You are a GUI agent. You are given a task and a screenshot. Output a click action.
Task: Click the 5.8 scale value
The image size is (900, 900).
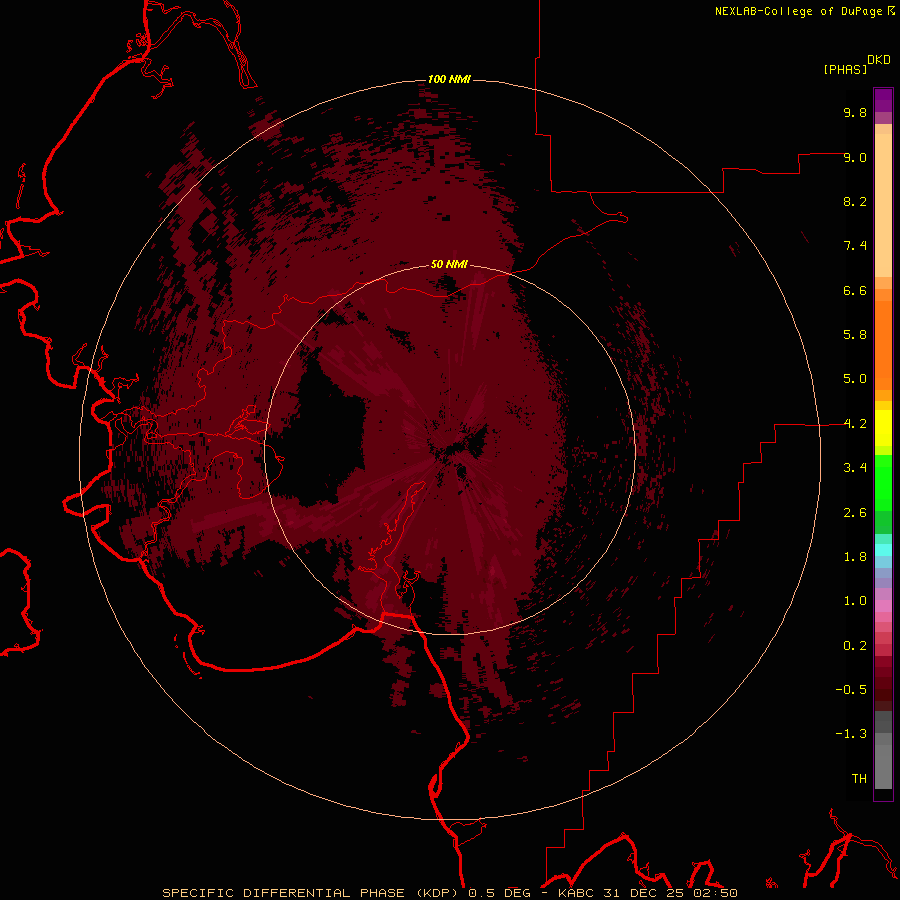click(855, 335)
